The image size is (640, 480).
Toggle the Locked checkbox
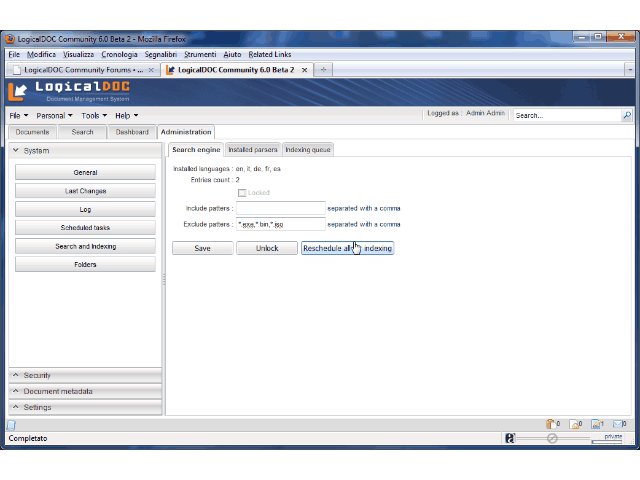(x=242, y=193)
